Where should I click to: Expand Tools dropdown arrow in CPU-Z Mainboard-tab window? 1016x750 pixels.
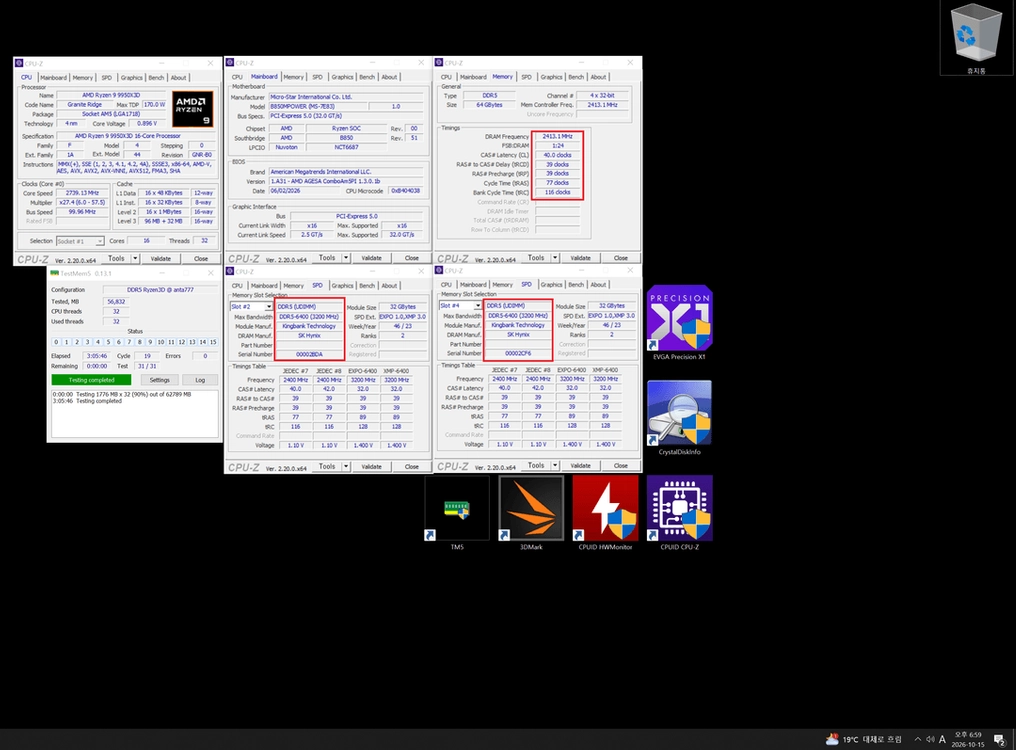point(346,258)
